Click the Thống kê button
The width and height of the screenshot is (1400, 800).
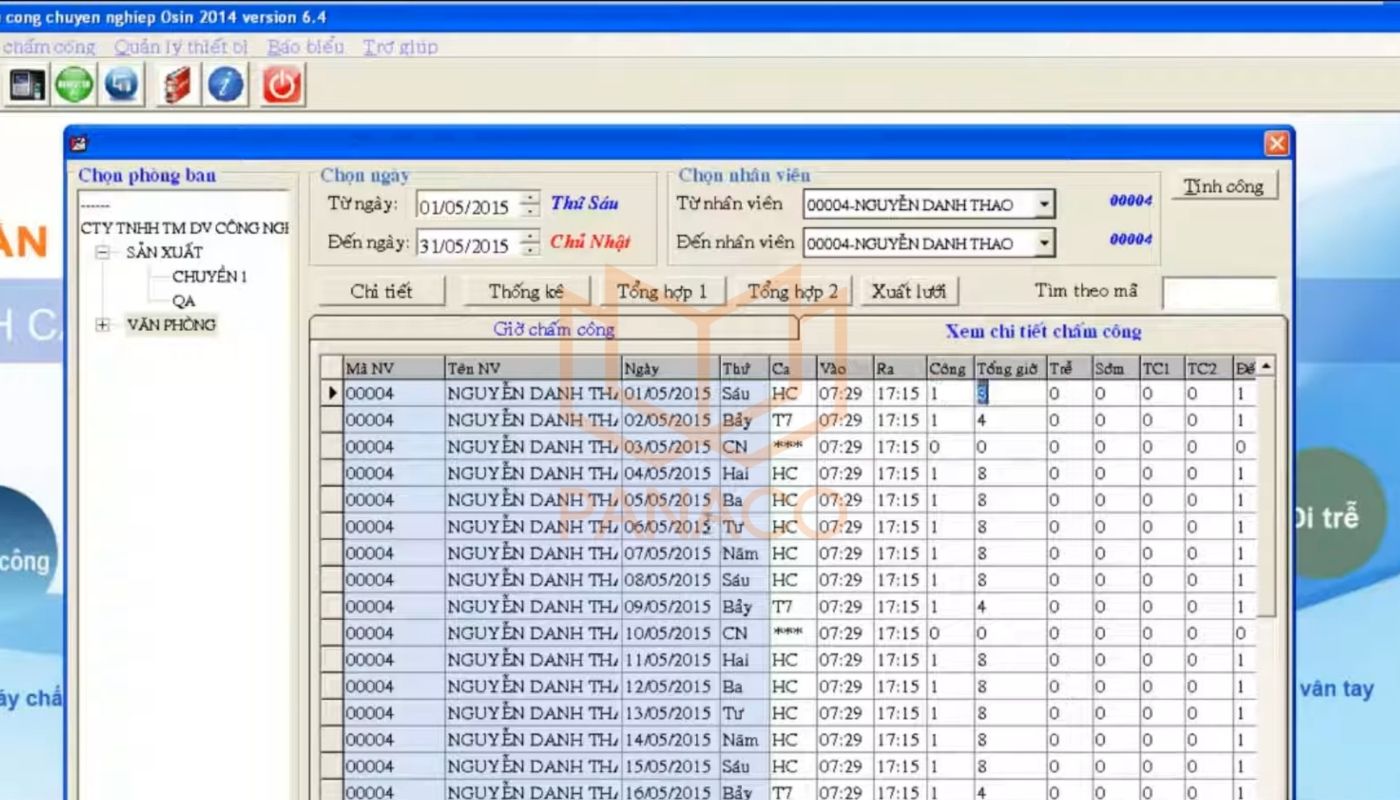(x=526, y=291)
